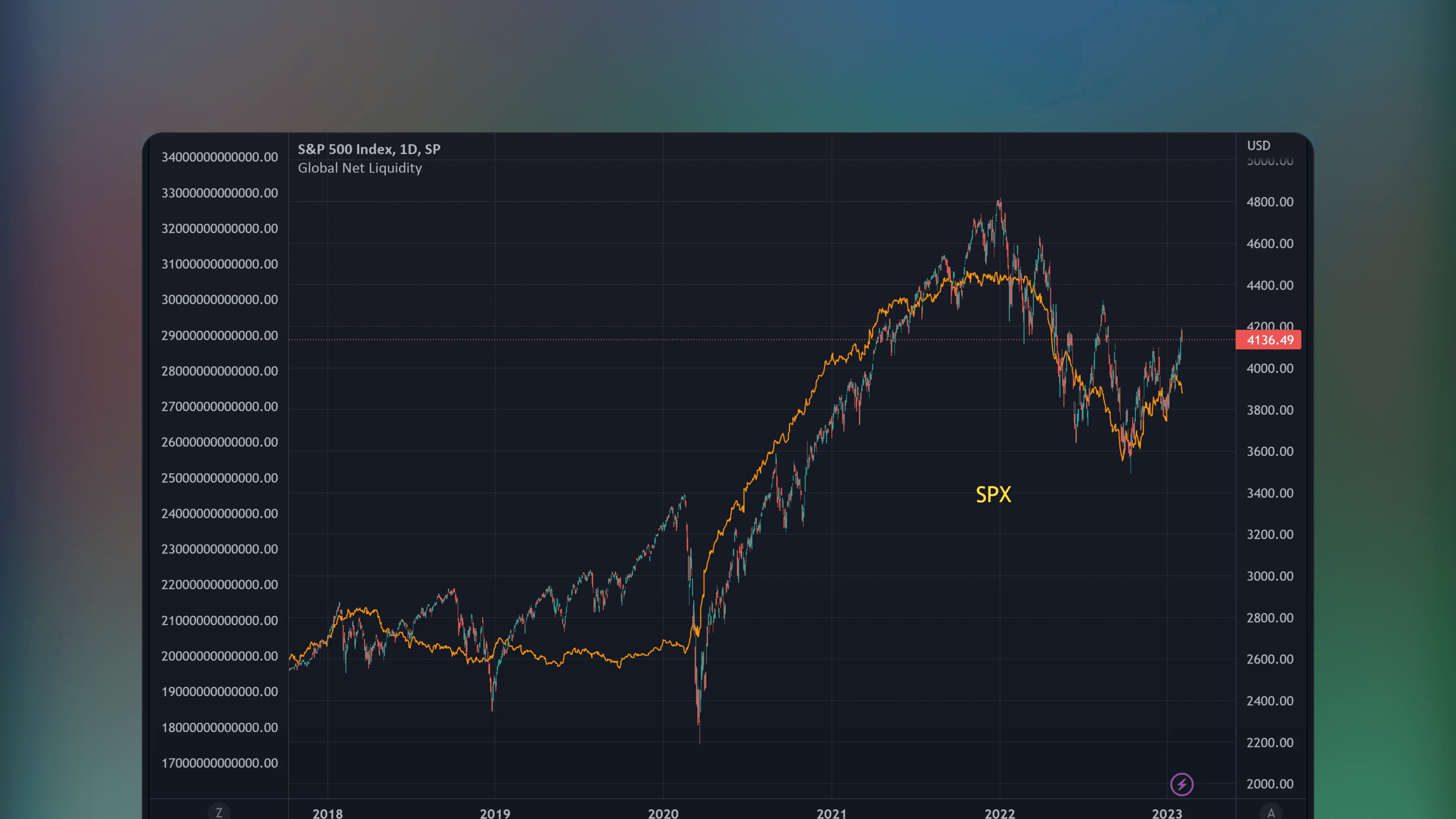Select the Global Net Liquidity indicator label

[360, 168]
